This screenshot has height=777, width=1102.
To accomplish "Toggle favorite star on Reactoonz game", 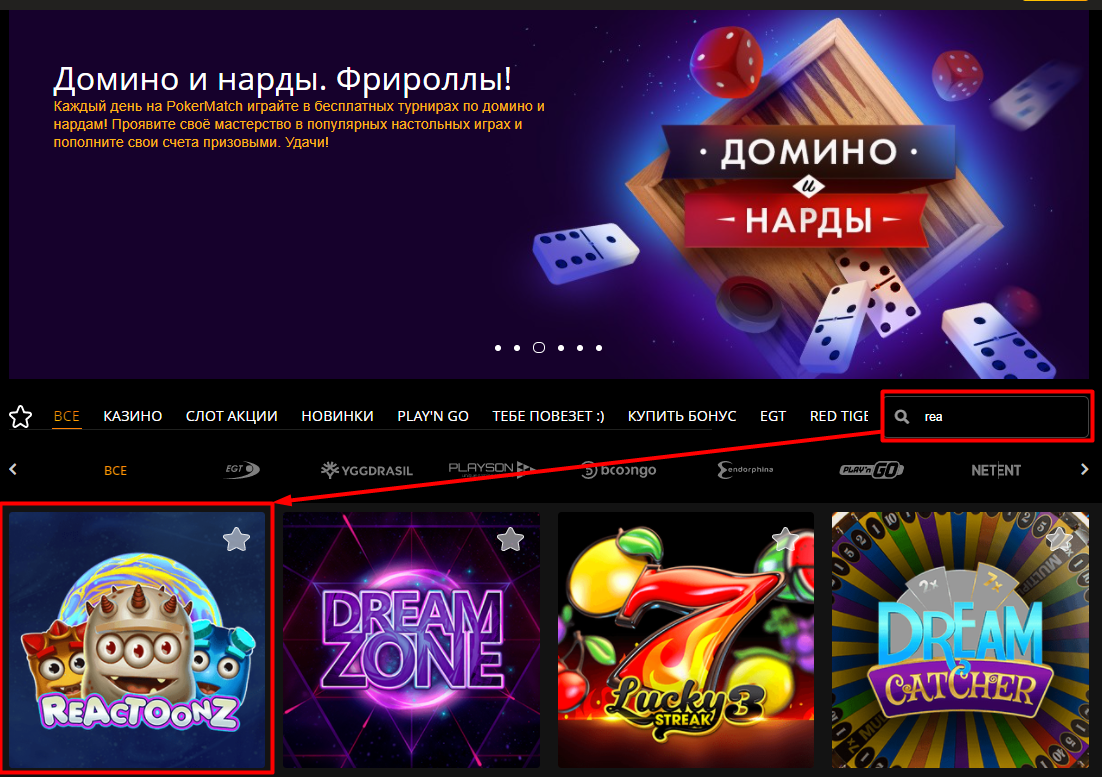I will (x=236, y=540).
